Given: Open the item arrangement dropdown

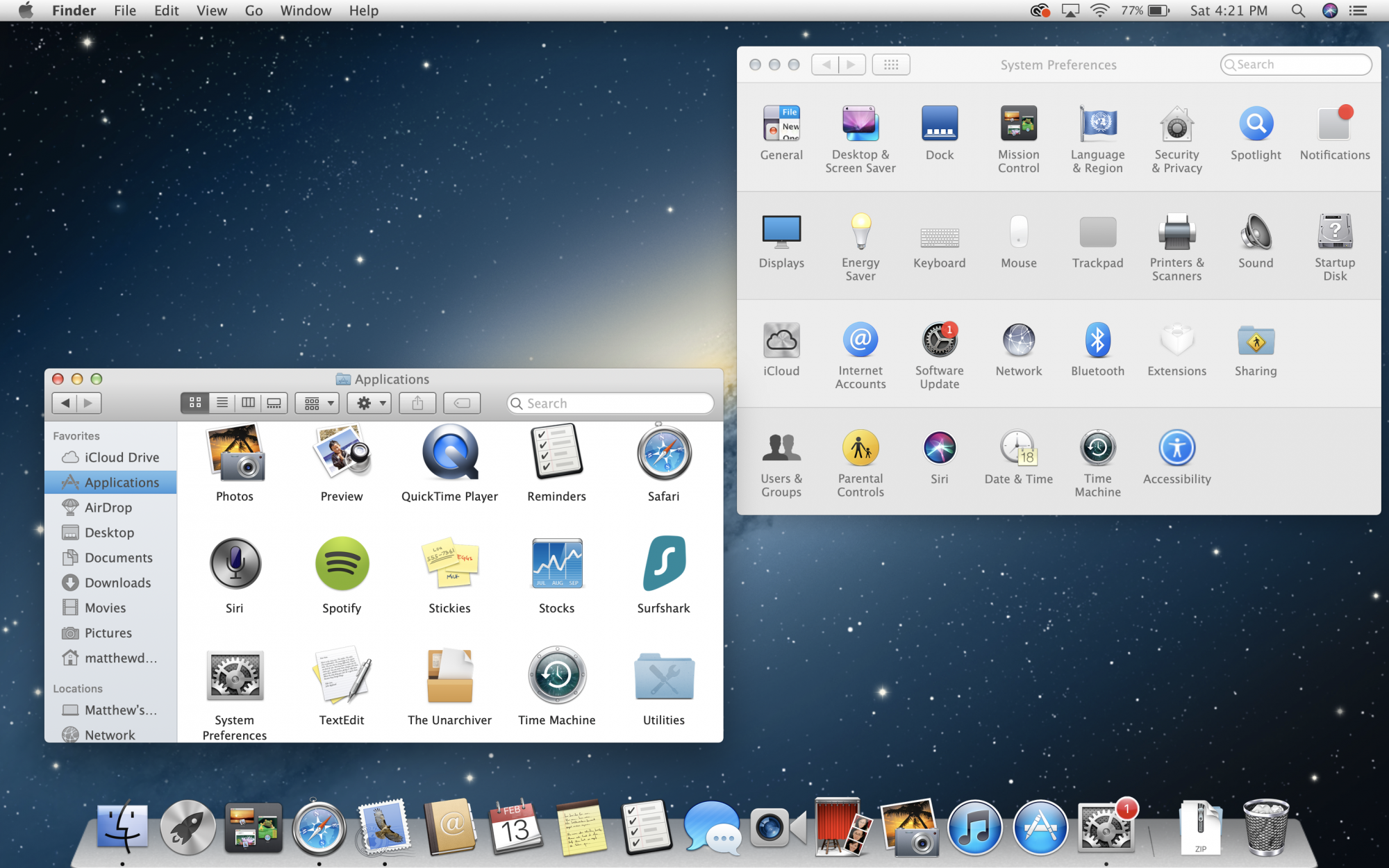Looking at the screenshot, I should pyautogui.click(x=318, y=403).
